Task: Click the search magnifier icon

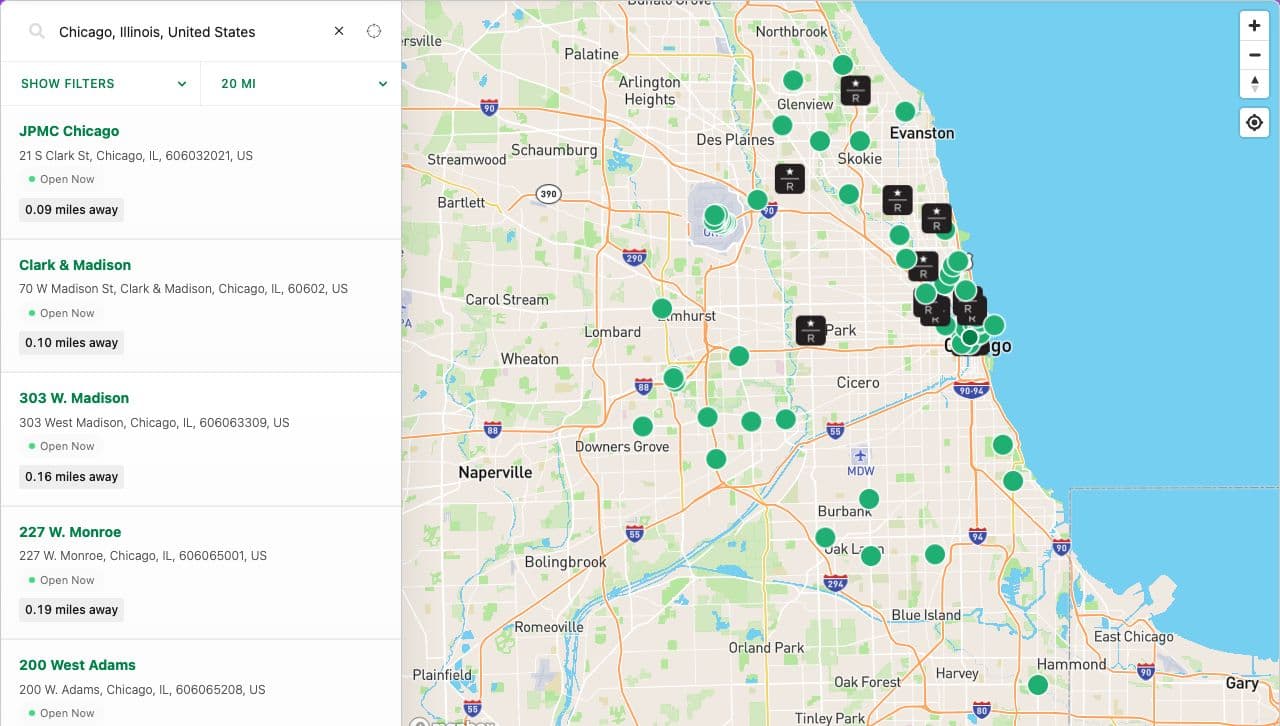Action: click(37, 32)
